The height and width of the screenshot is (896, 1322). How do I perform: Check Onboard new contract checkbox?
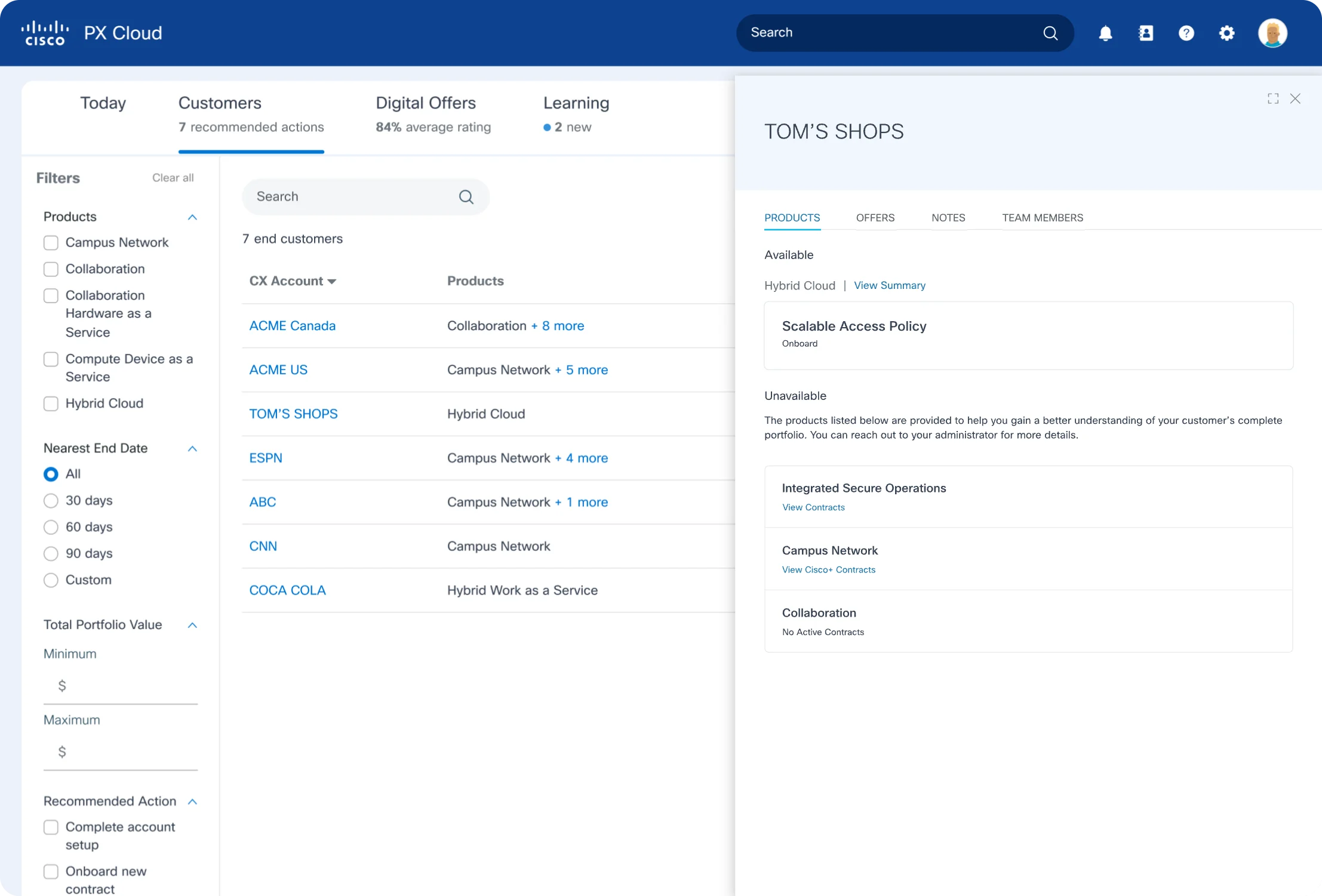(51, 871)
